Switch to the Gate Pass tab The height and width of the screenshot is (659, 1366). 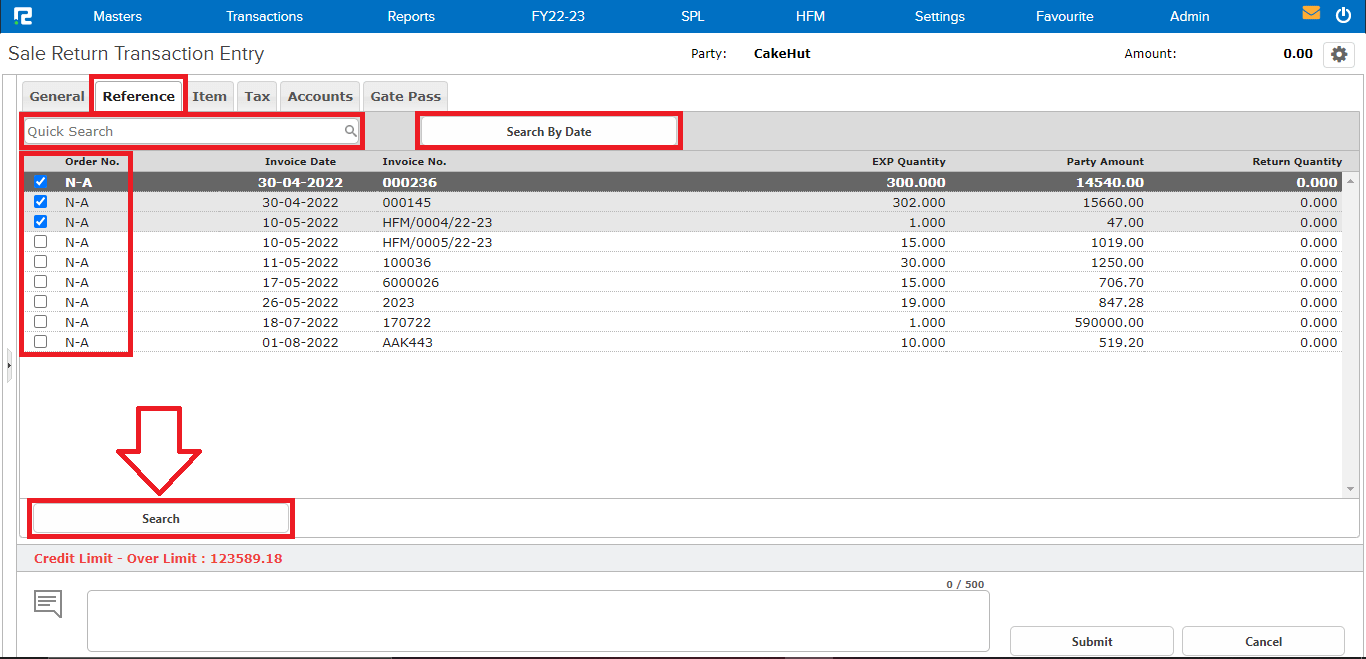pyautogui.click(x=405, y=96)
